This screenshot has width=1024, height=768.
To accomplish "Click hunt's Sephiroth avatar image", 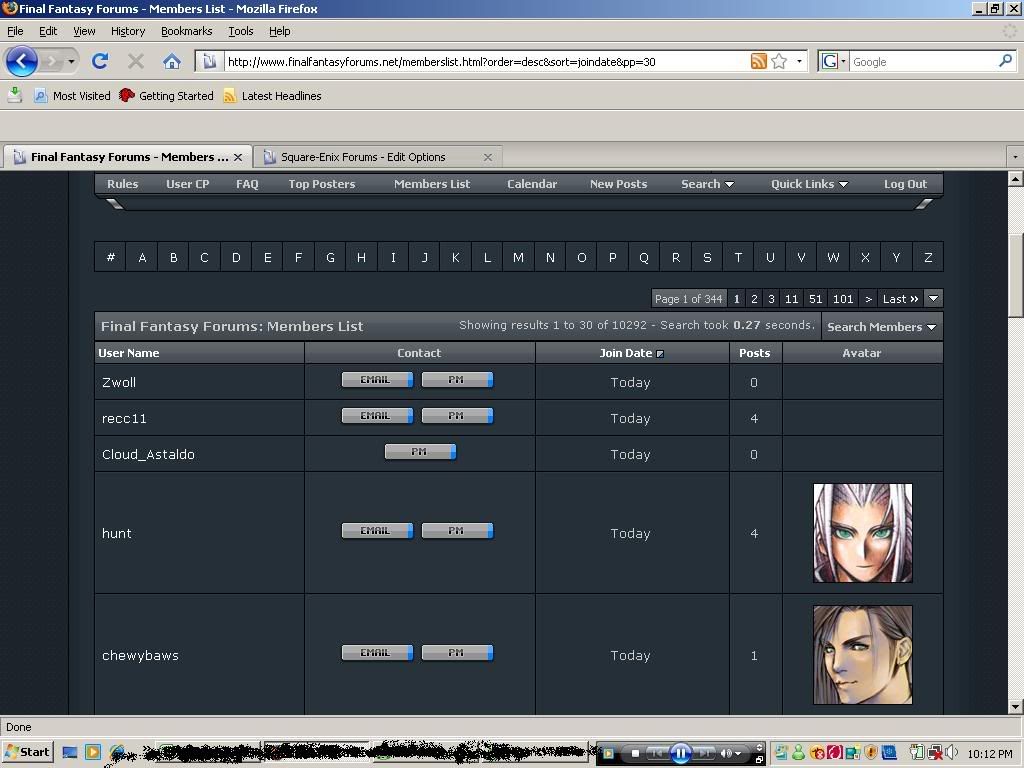I will coord(863,533).
